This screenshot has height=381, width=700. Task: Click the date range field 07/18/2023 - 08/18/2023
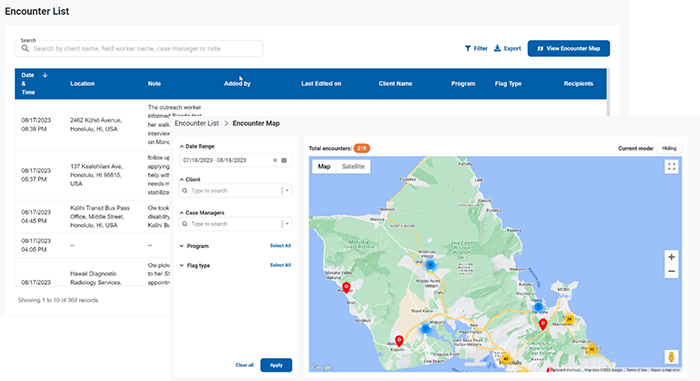click(x=235, y=160)
